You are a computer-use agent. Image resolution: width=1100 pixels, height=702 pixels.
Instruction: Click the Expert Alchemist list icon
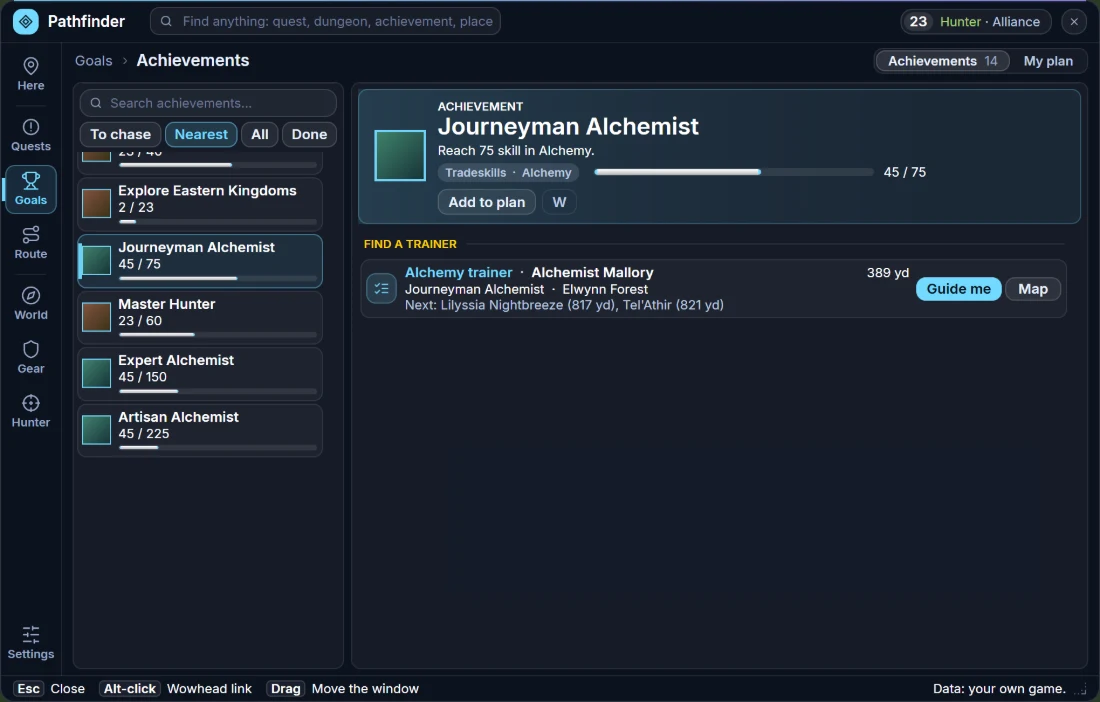point(97,373)
